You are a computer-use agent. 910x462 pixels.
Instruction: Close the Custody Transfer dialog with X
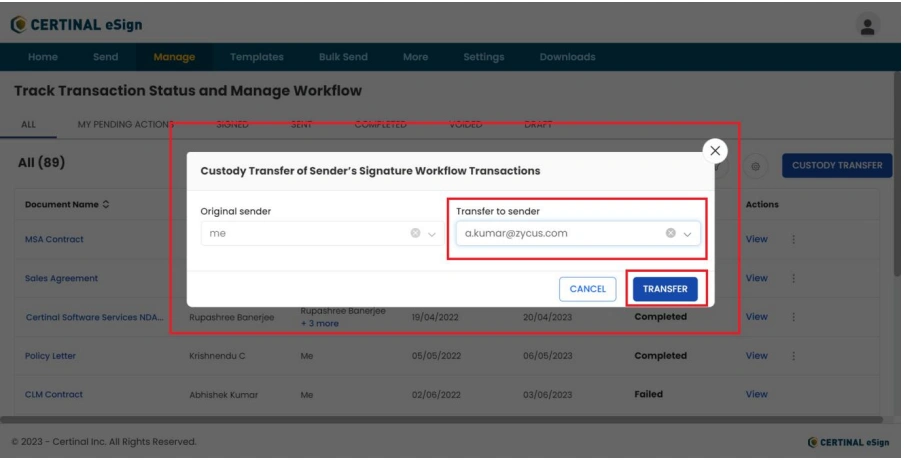click(x=715, y=151)
